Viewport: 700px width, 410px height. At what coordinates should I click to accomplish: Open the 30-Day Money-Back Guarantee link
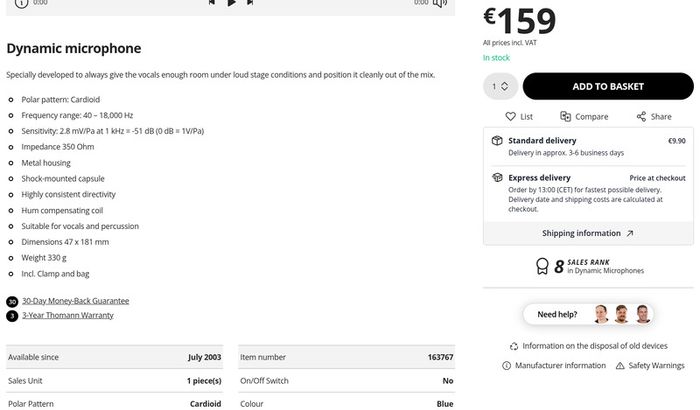(x=75, y=301)
